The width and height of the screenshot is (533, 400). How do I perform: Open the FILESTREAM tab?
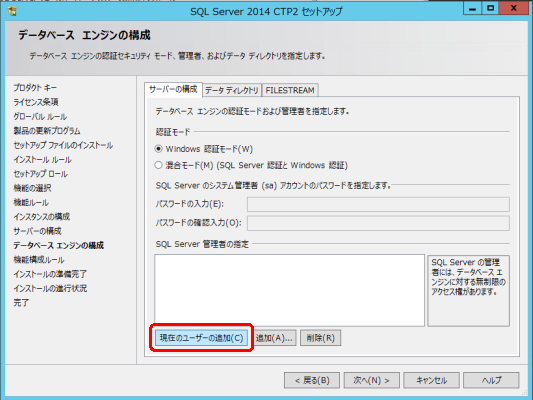tap(290, 90)
